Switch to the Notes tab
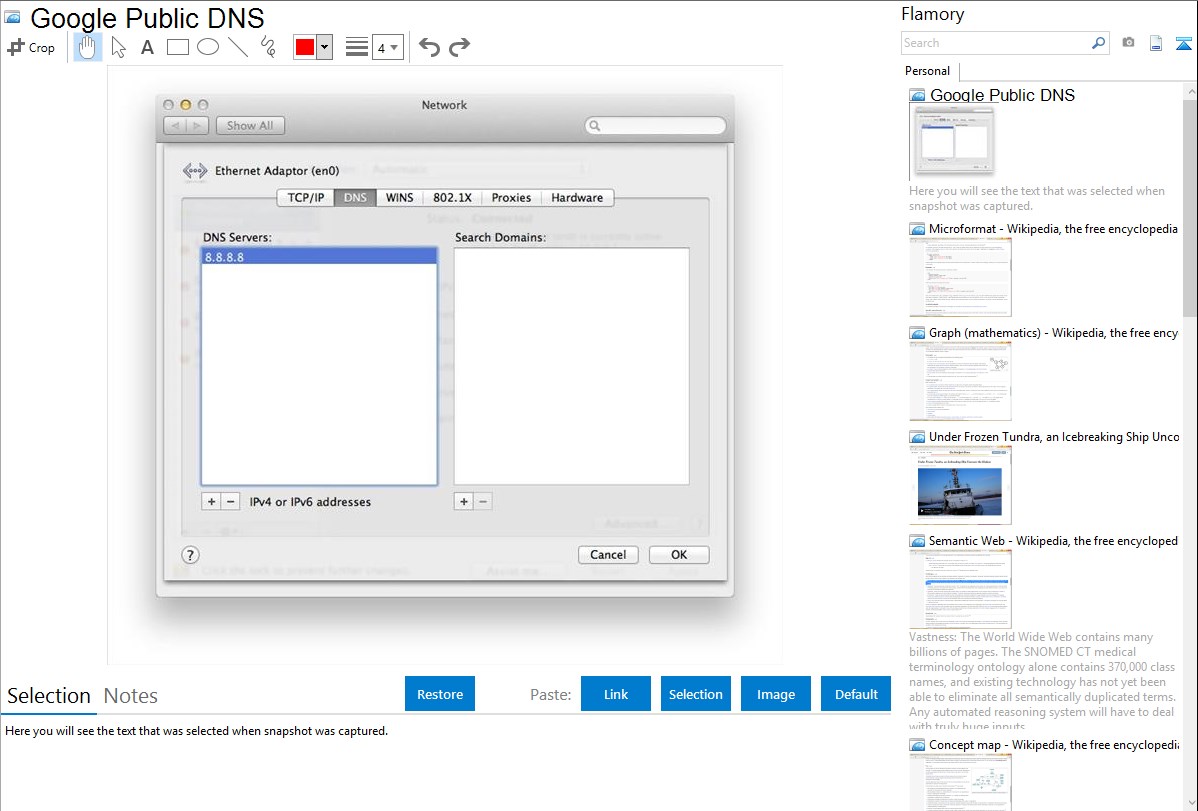Viewport: 1198px width, 811px height. pos(131,696)
